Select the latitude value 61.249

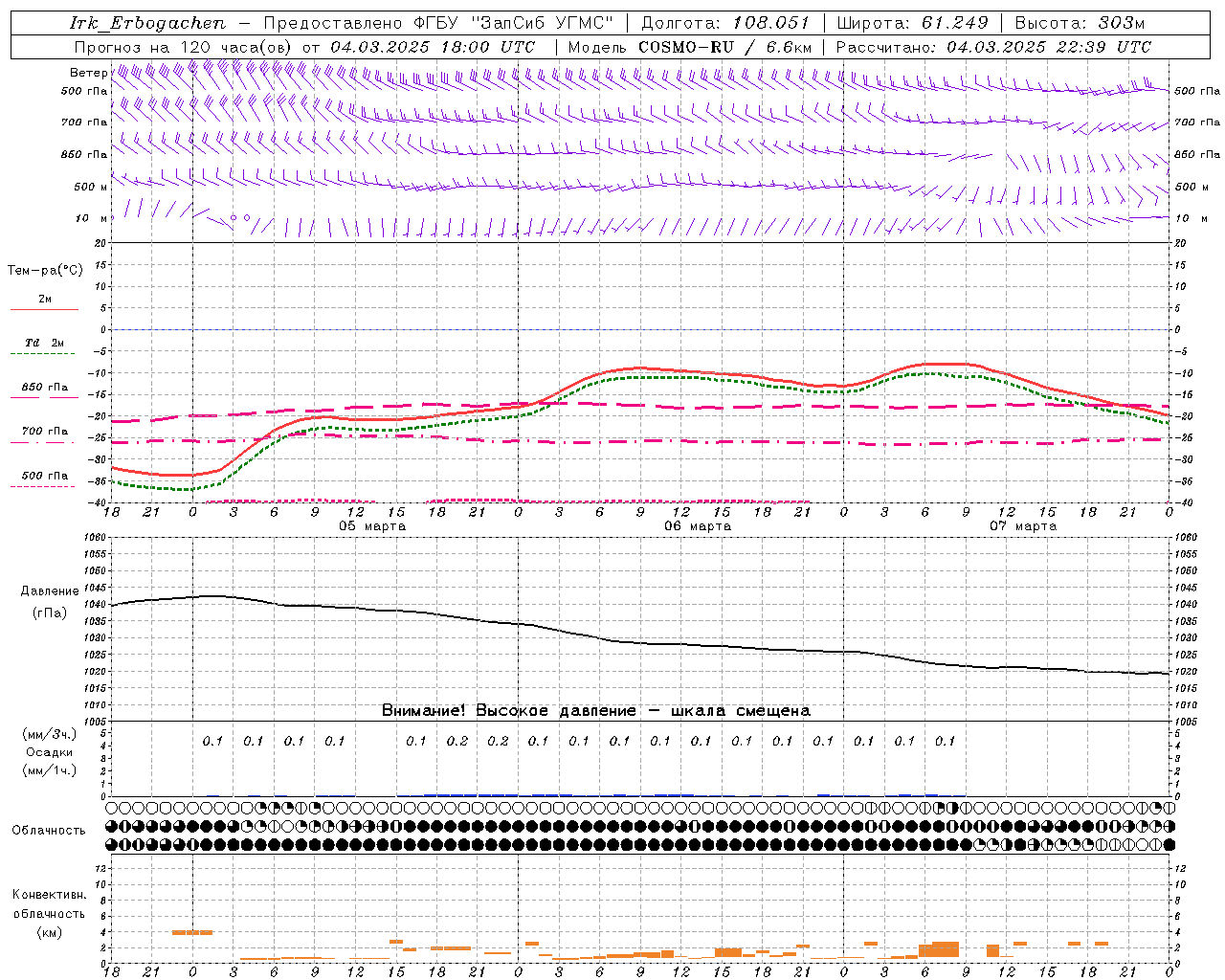[x=955, y=23]
